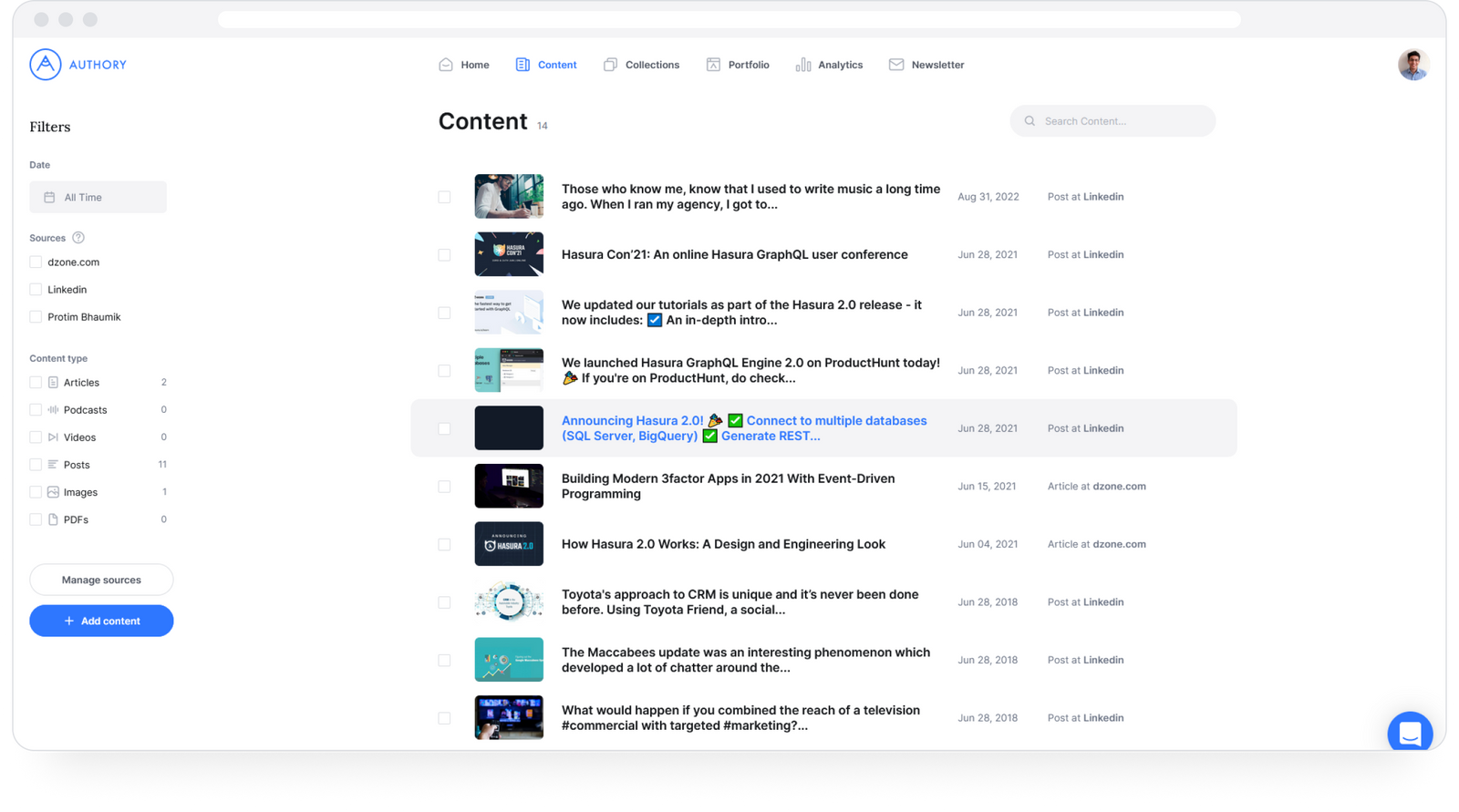Click the Authory logo icon
The image size is (1459, 812).
tap(46, 65)
